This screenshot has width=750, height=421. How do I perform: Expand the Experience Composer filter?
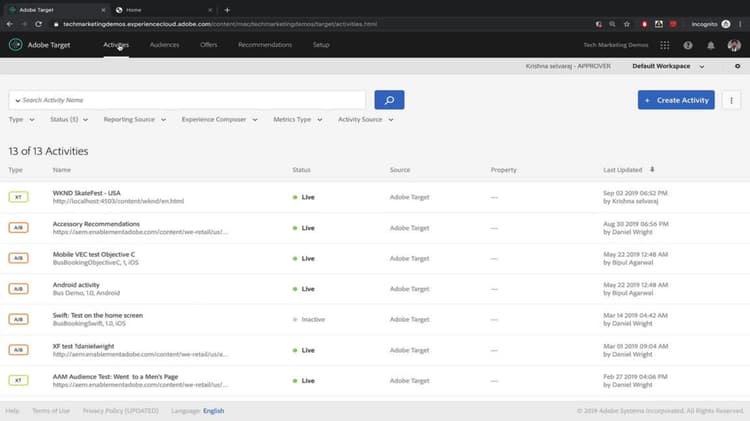pyautogui.click(x=220, y=120)
